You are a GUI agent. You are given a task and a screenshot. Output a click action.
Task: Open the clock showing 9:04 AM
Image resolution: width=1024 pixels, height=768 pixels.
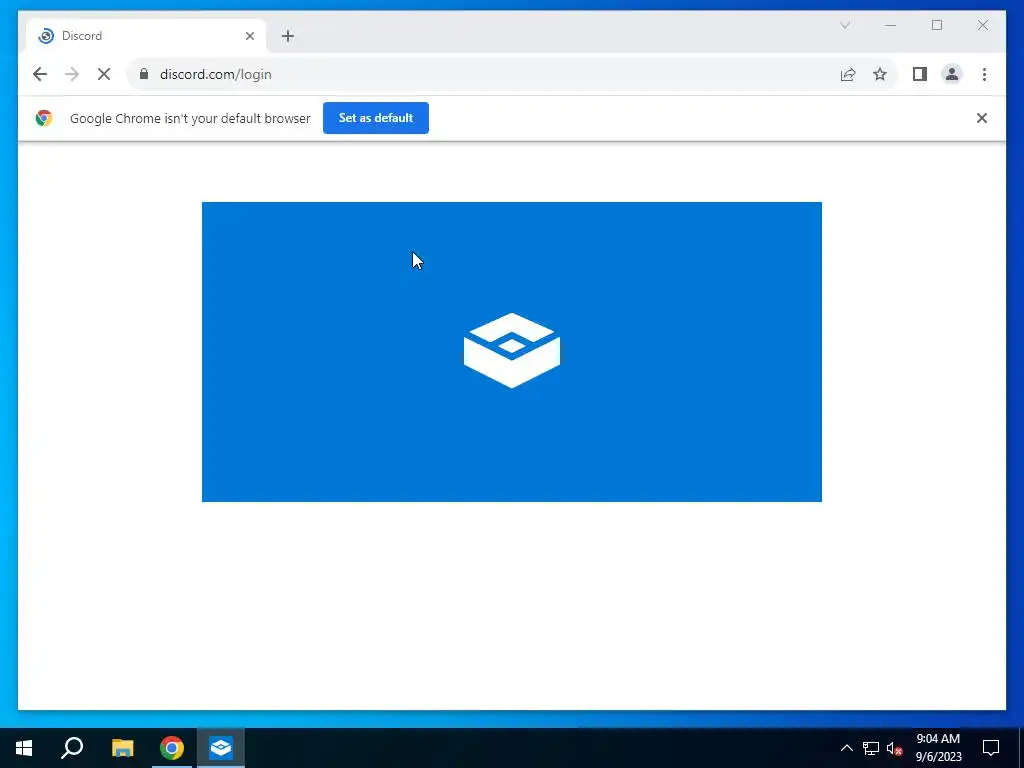coord(938,748)
